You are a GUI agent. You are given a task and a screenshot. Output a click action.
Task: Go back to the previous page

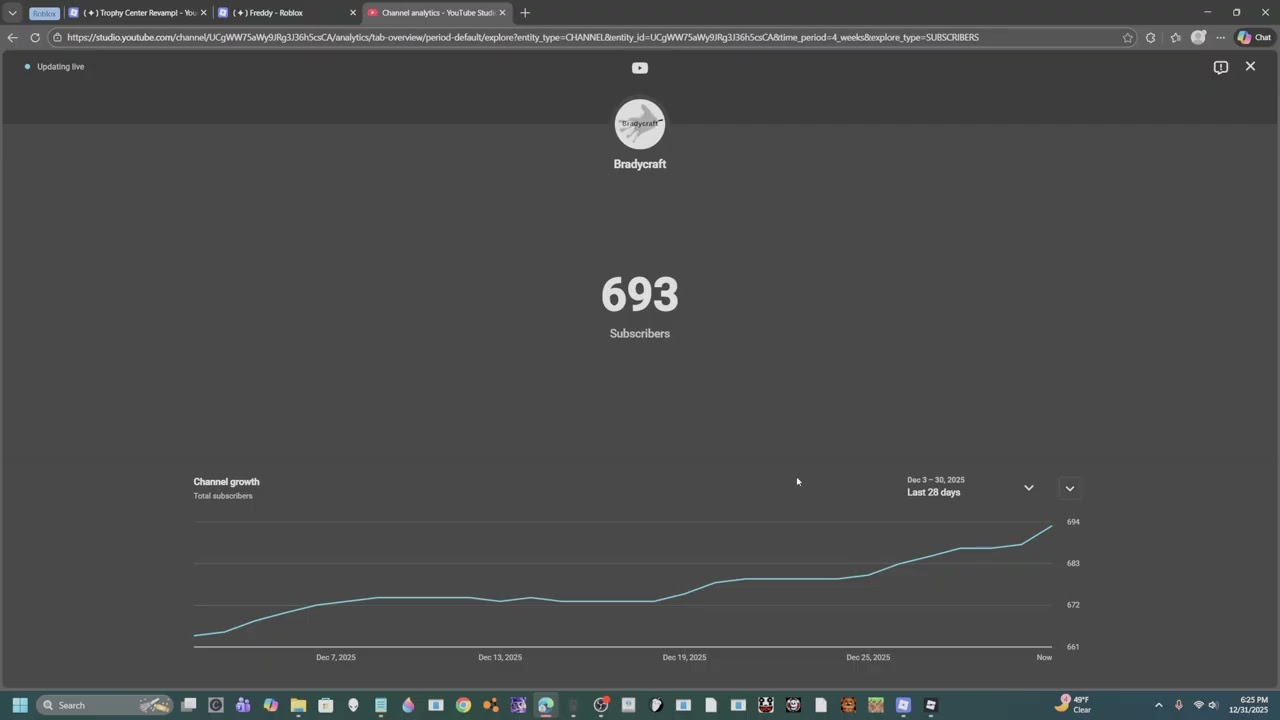pyautogui.click(x=12, y=37)
